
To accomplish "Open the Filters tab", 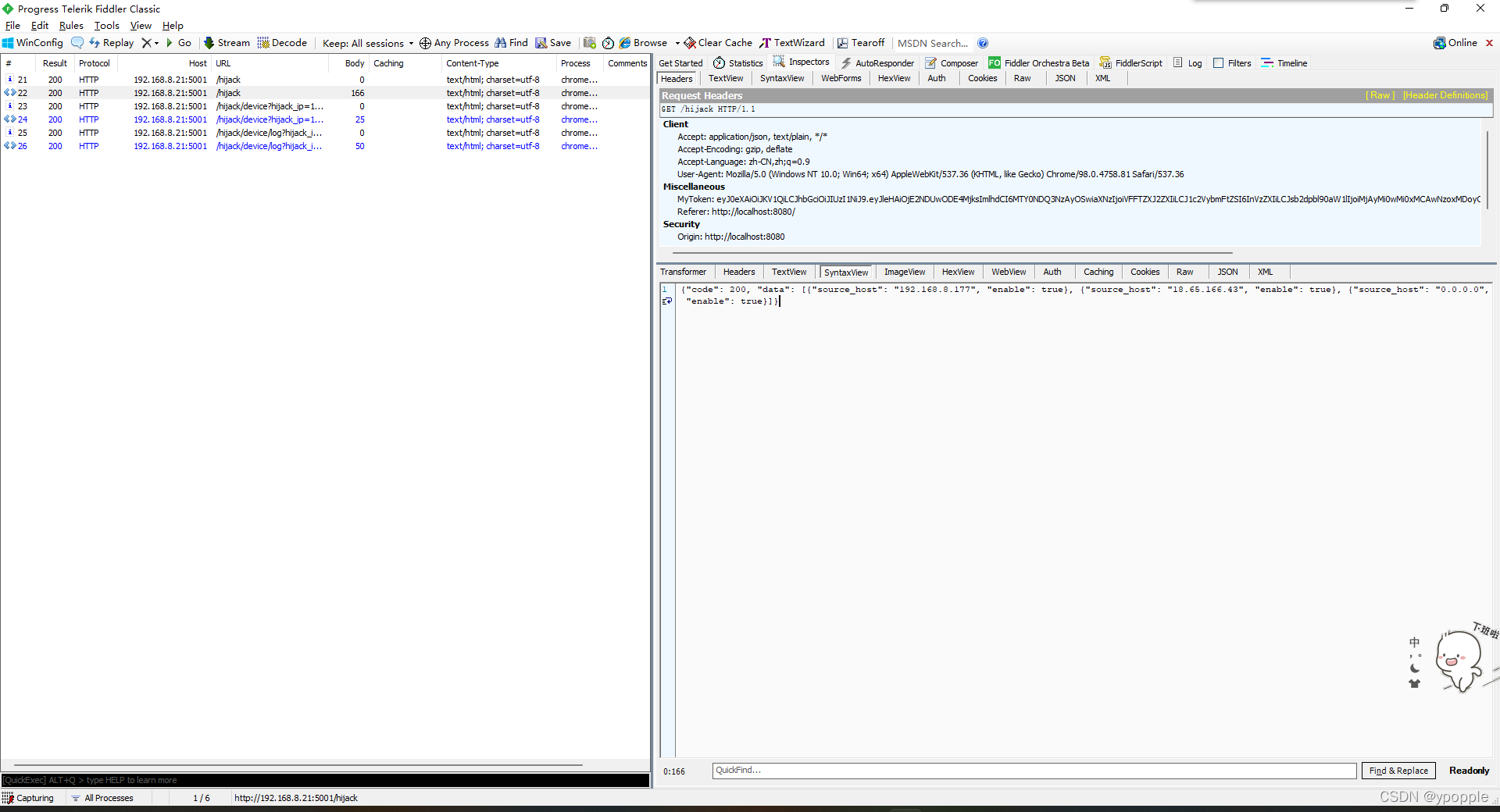I will pos(1232,63).
